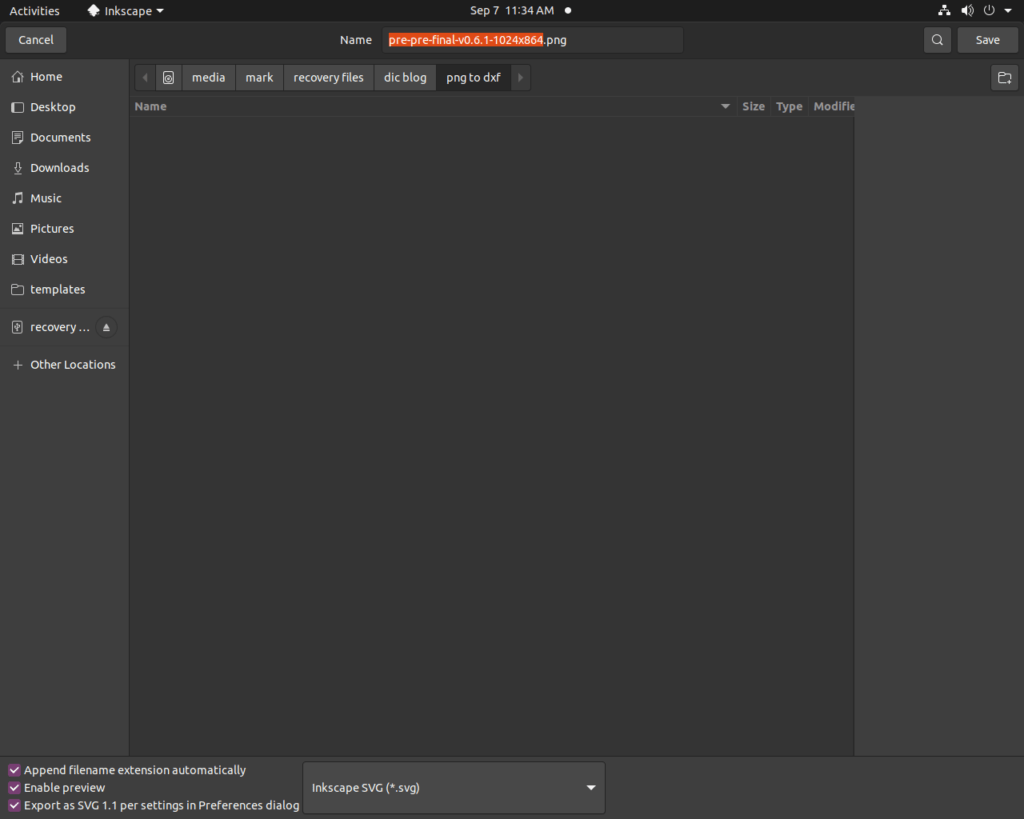Open Videos in the sidebar
Image resolution: width=1024 pixels, height=819 pixels.
click(x=64, y=259)
